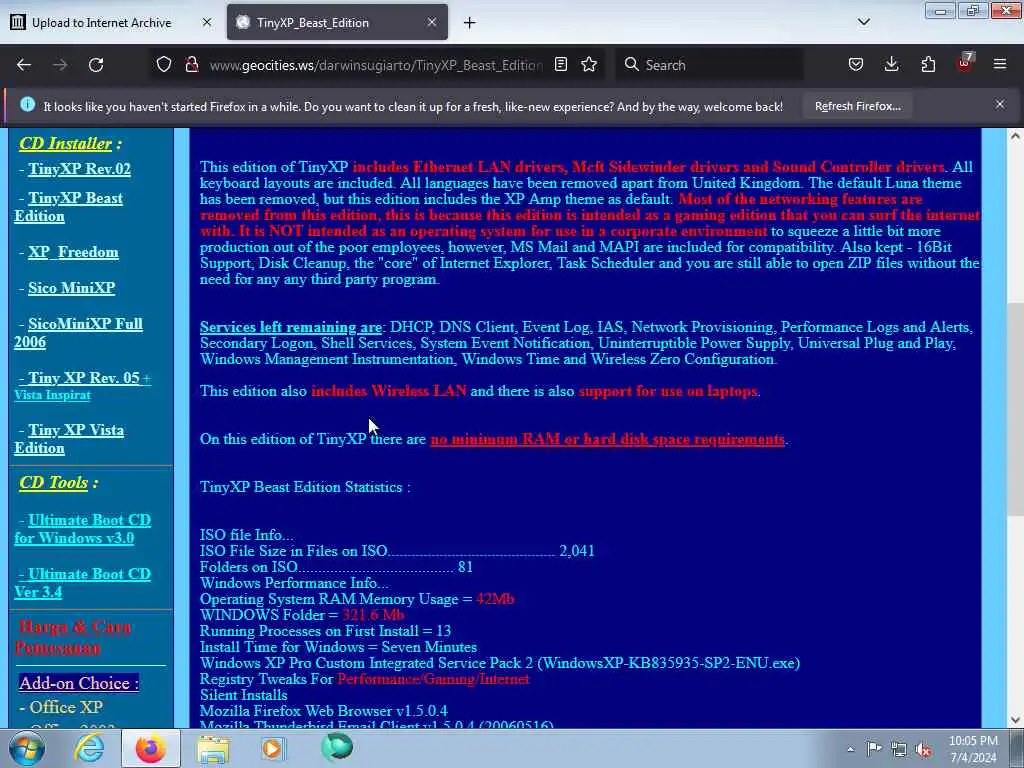Show hidden tray icons arrow
The width and height of the screenshot is (1024, 768).
(850, 749)
